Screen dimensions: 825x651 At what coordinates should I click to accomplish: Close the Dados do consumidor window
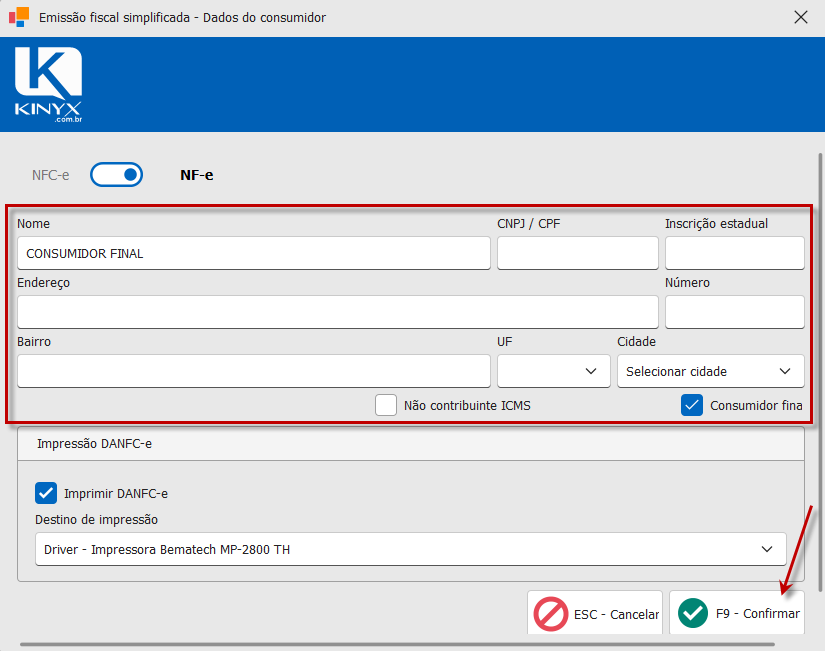click(x=801, y=17)
